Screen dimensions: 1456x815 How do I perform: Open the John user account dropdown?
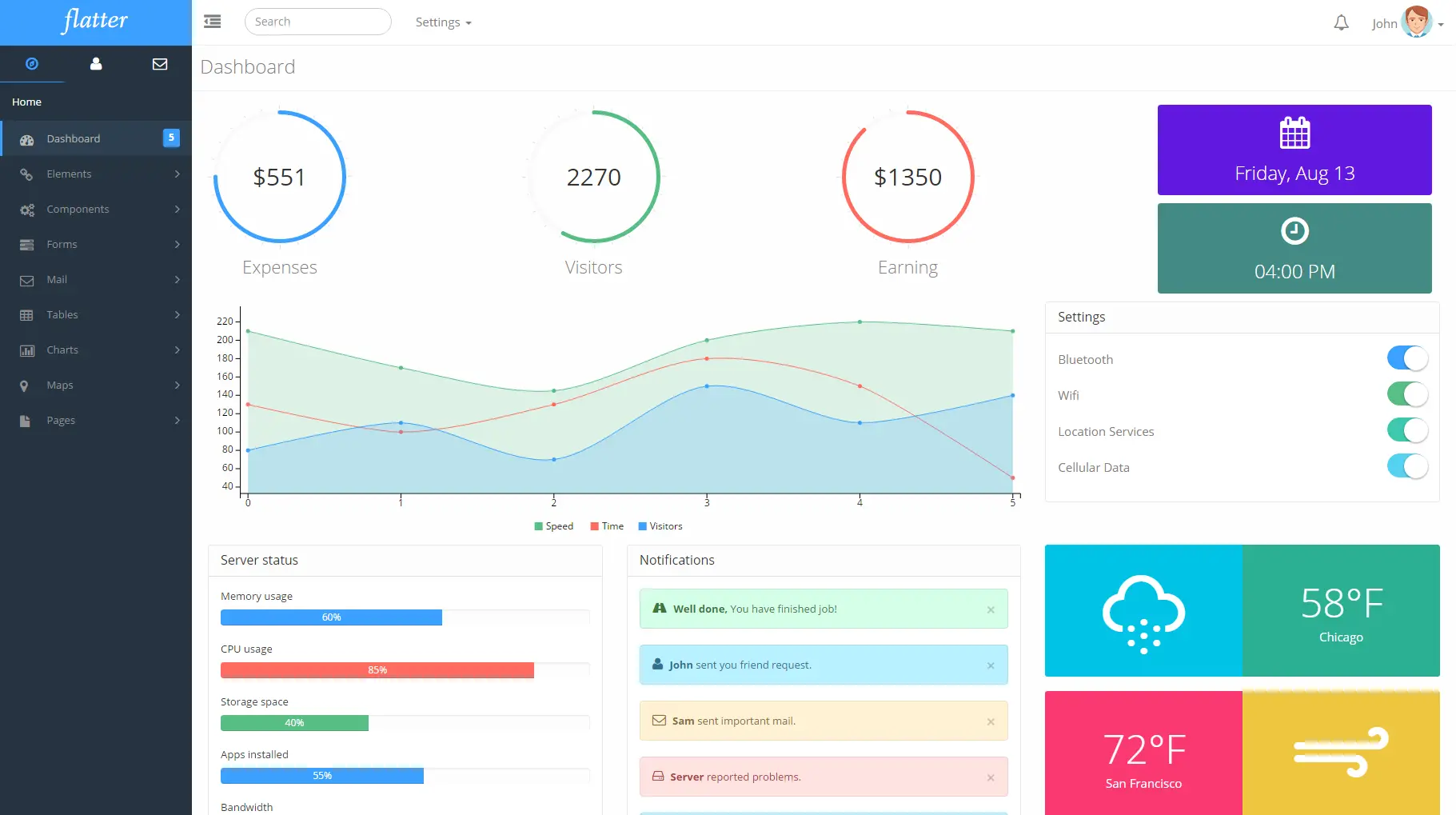[x=1407, y=22]
